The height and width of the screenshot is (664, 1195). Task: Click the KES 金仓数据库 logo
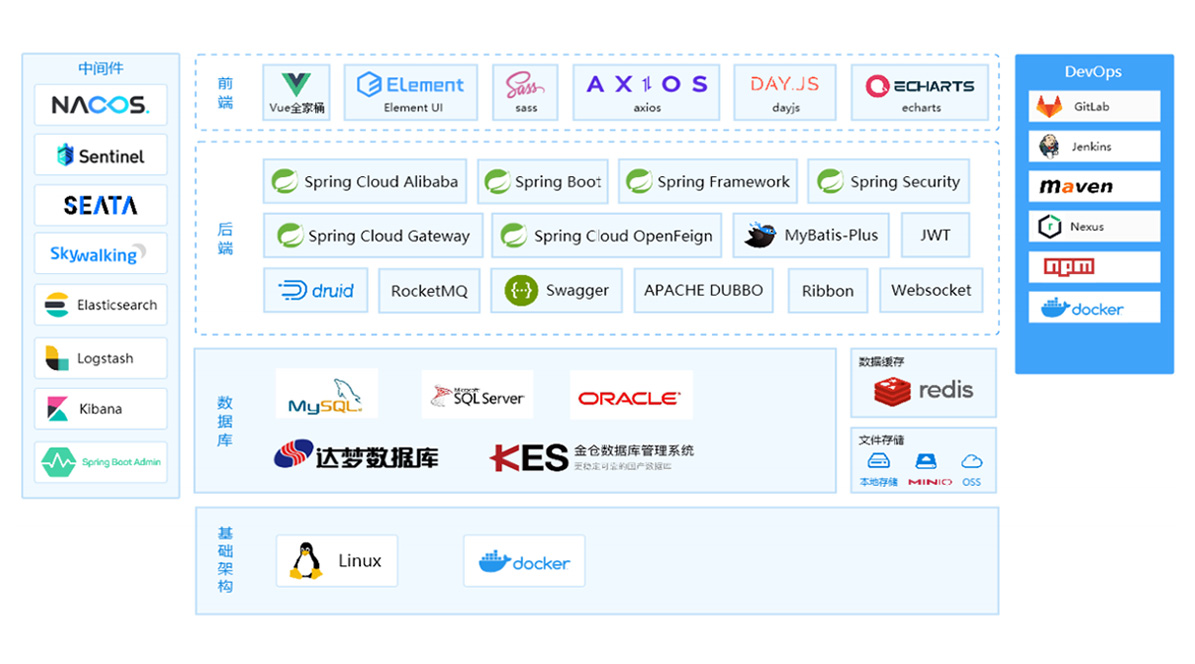click(591, 457)
